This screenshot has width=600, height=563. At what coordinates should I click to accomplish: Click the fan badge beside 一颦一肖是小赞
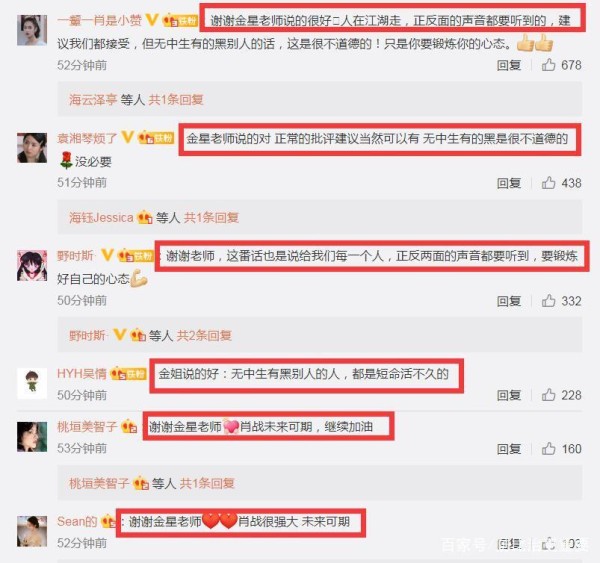tap(180, 20)
